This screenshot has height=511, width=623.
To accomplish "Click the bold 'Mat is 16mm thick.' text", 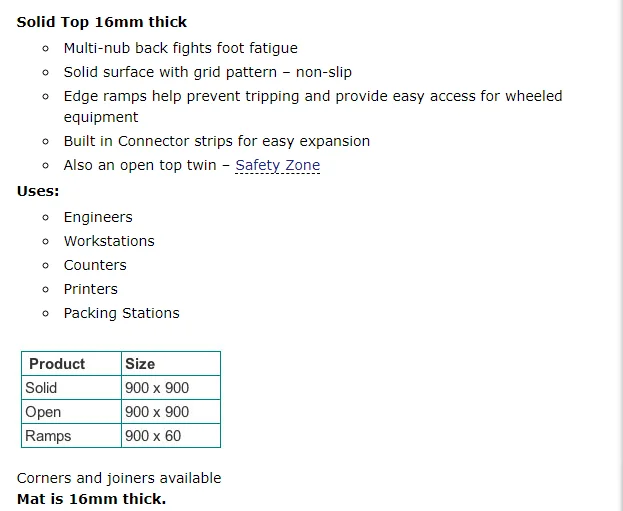I will tap(92, 499).
